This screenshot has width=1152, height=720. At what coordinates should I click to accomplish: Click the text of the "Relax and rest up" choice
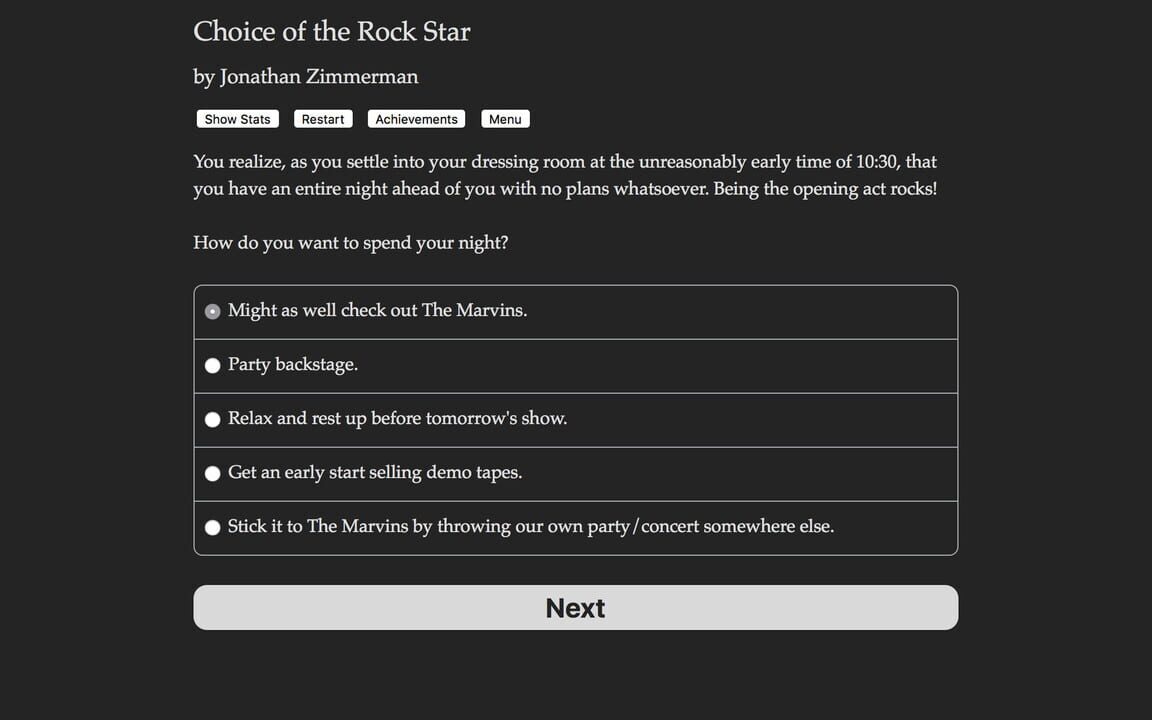pyautogui.click(x=397, y=418)
